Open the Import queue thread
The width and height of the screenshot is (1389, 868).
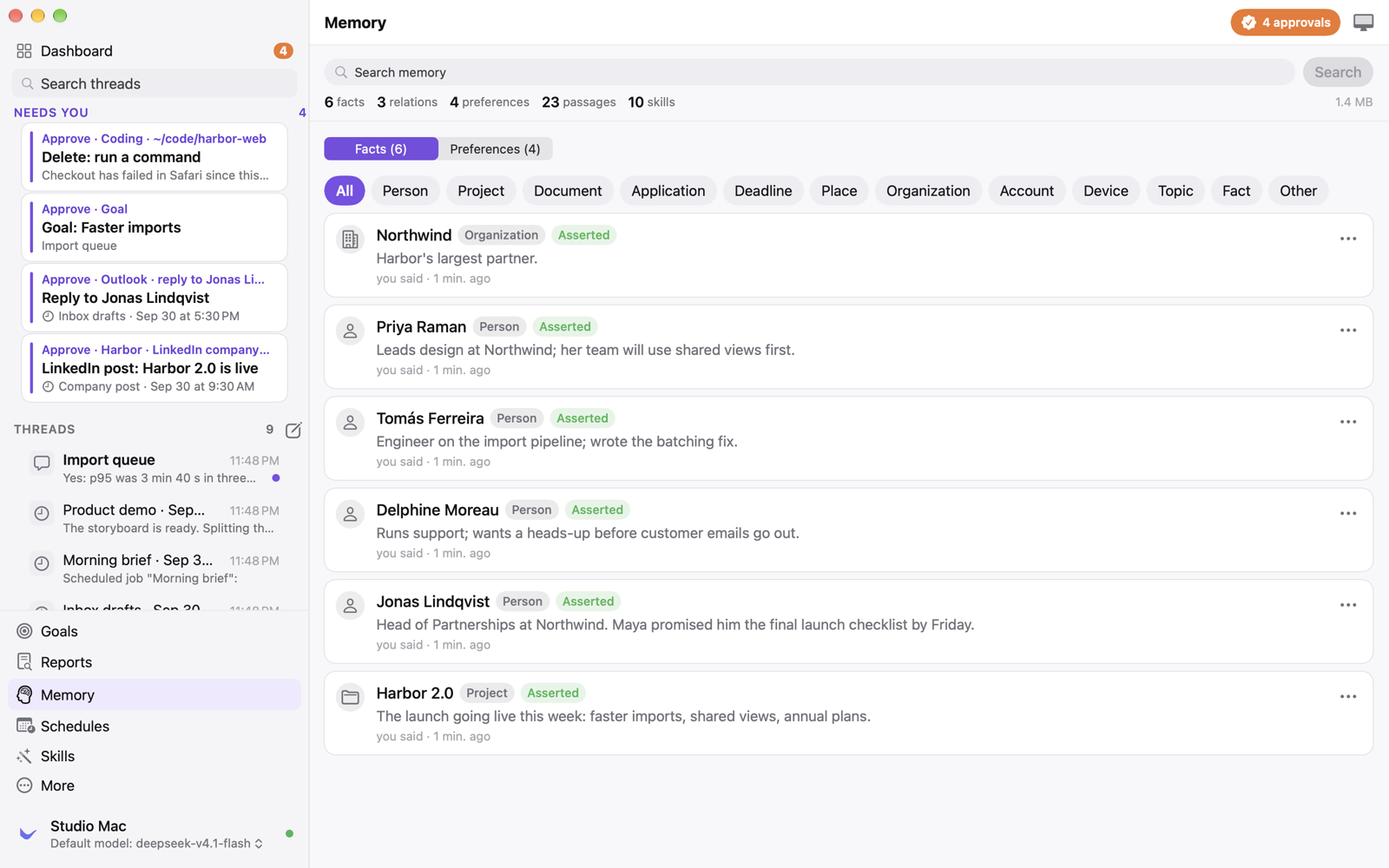pos(155,469)
